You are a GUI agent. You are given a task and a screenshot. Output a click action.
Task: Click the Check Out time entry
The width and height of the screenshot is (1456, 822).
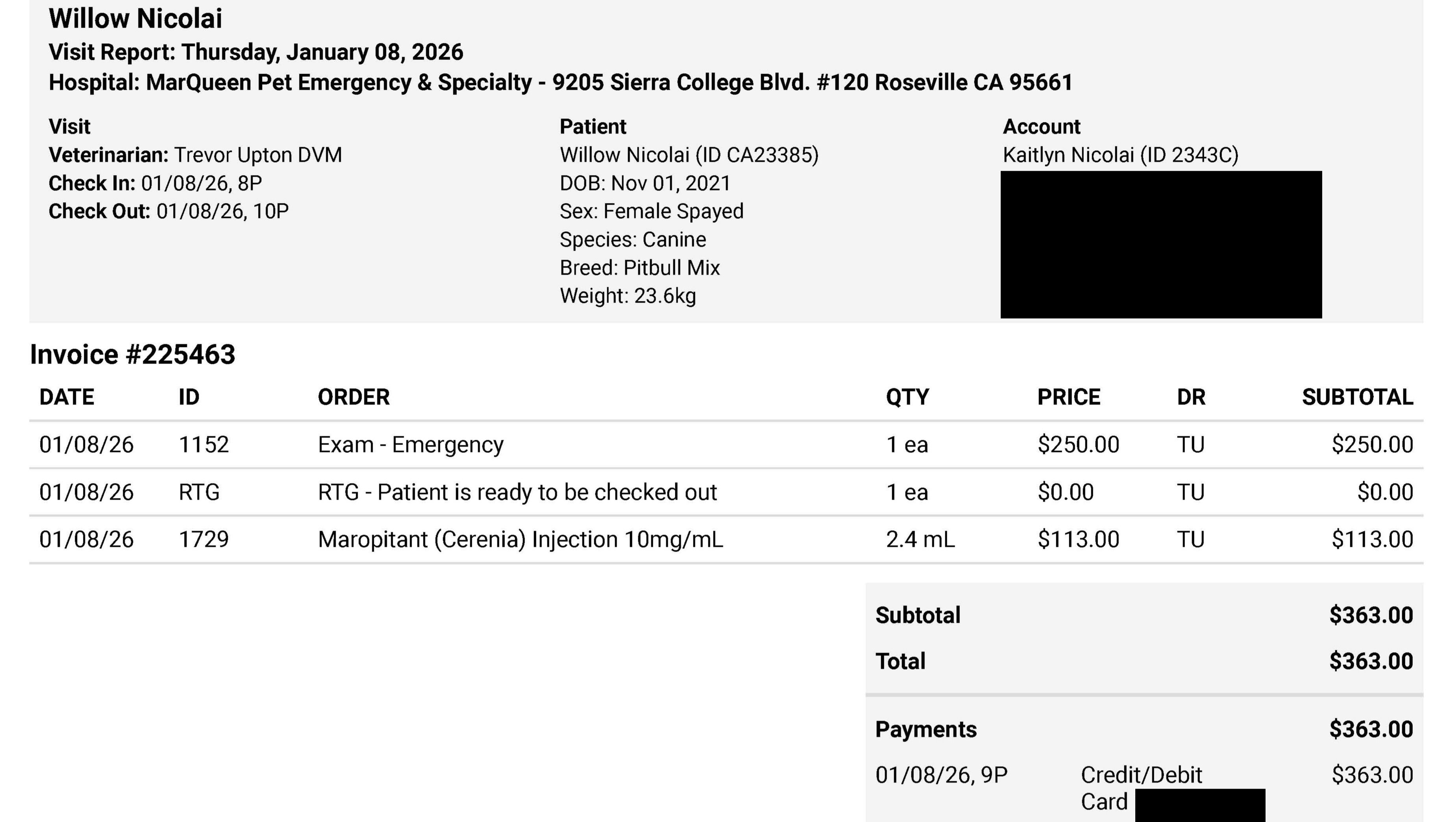coord(168,211)
